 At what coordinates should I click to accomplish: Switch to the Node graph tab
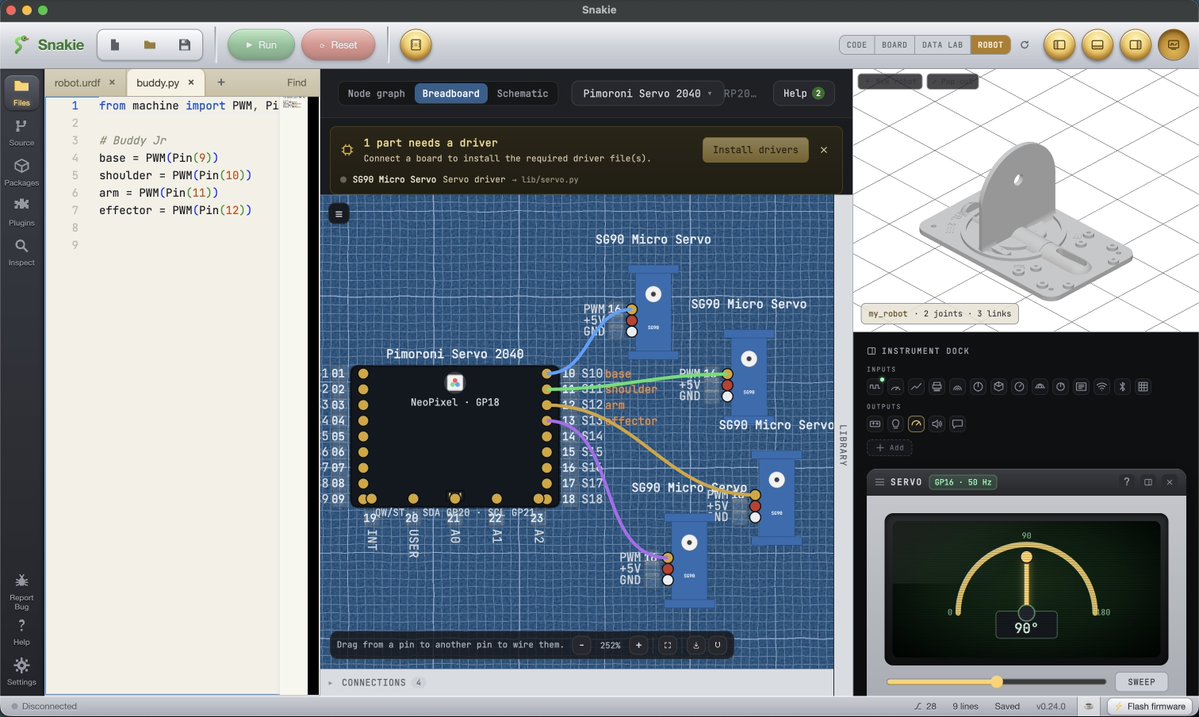pyautogui.click(x=376, y=93)
